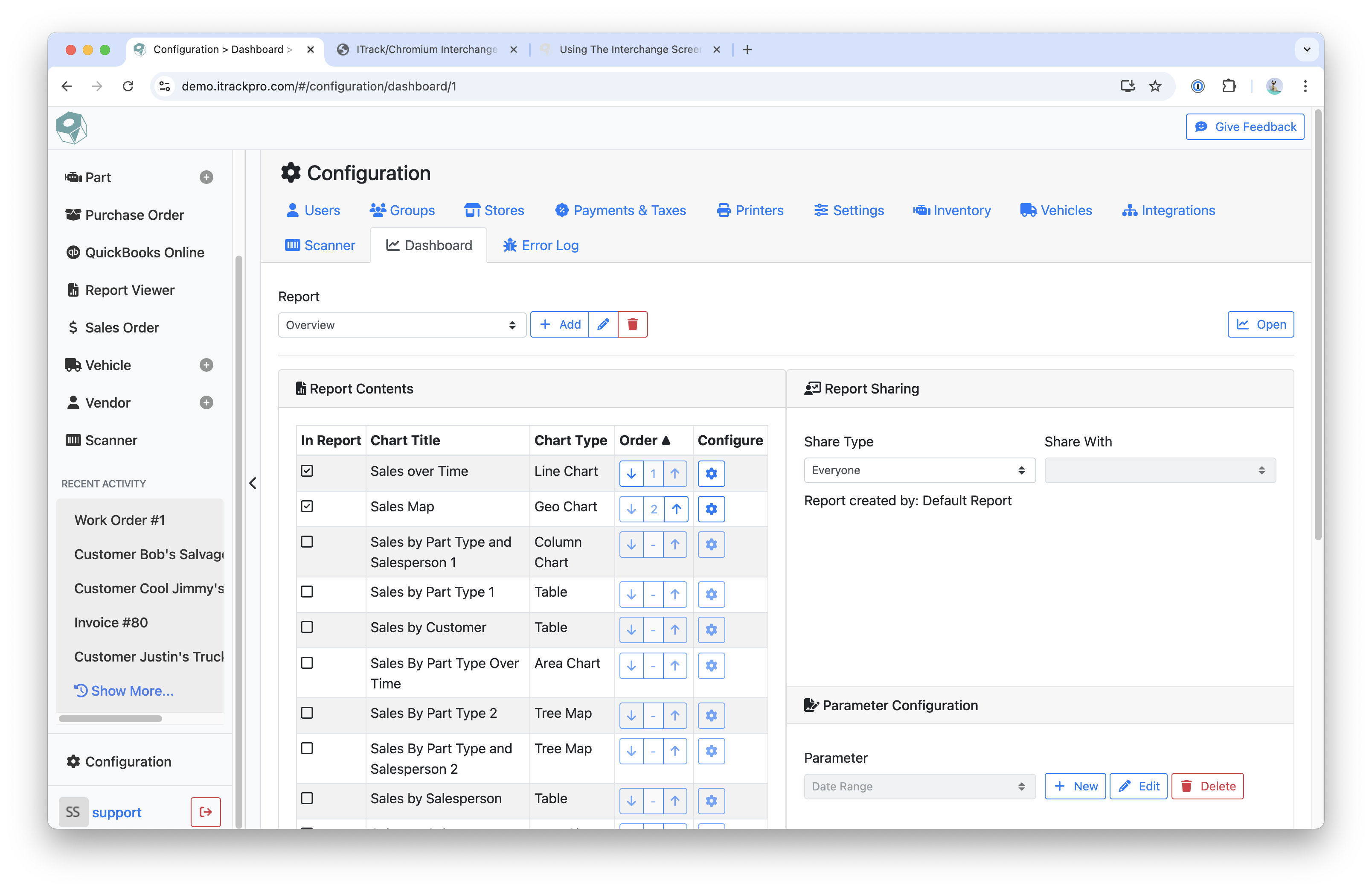Click the recent activity horizontal scrollbar

110,718
